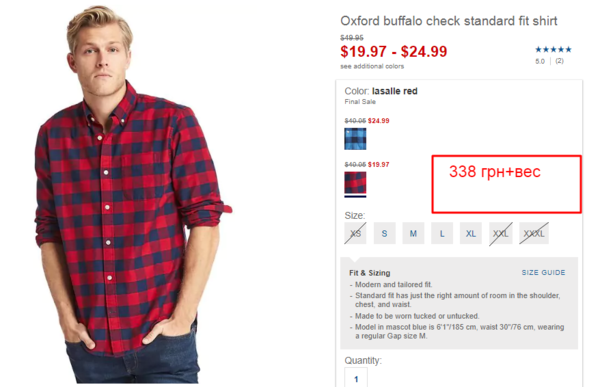600x387 pixels.
Task: Choose size XXXL
Action: [x=534, y=233]
